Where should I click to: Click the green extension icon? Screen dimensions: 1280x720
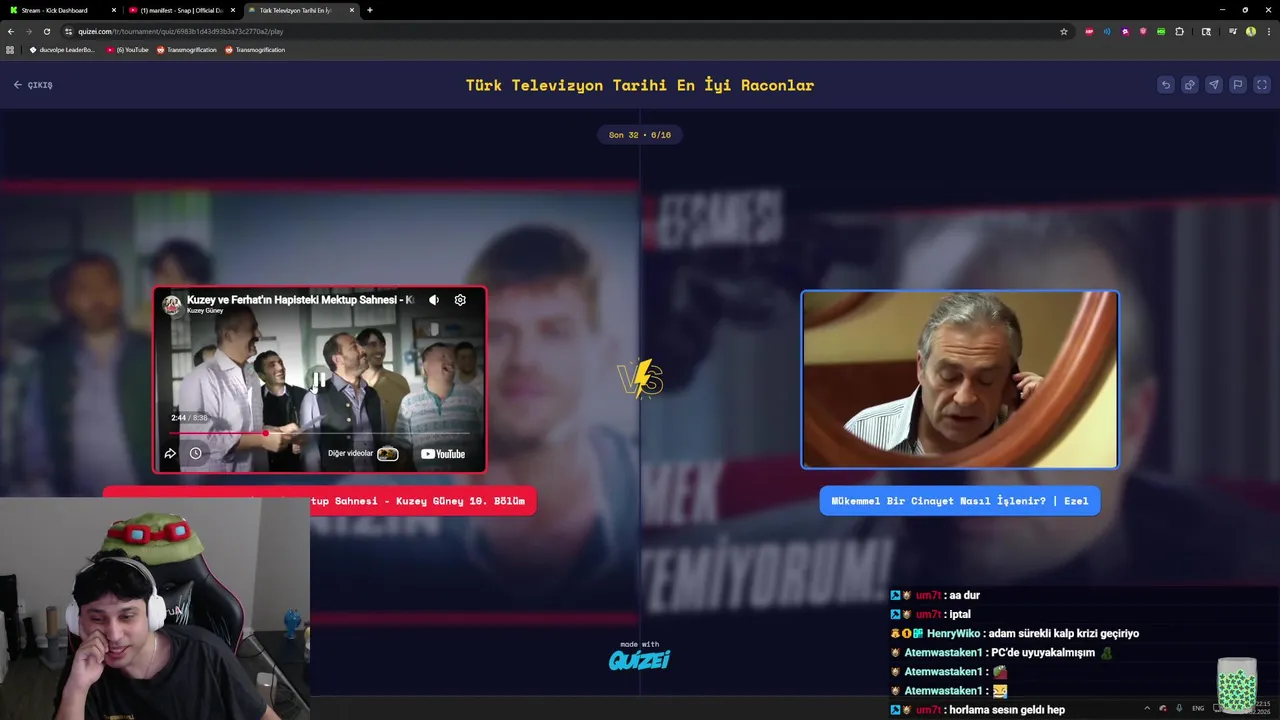click(x=1161, y=31)
